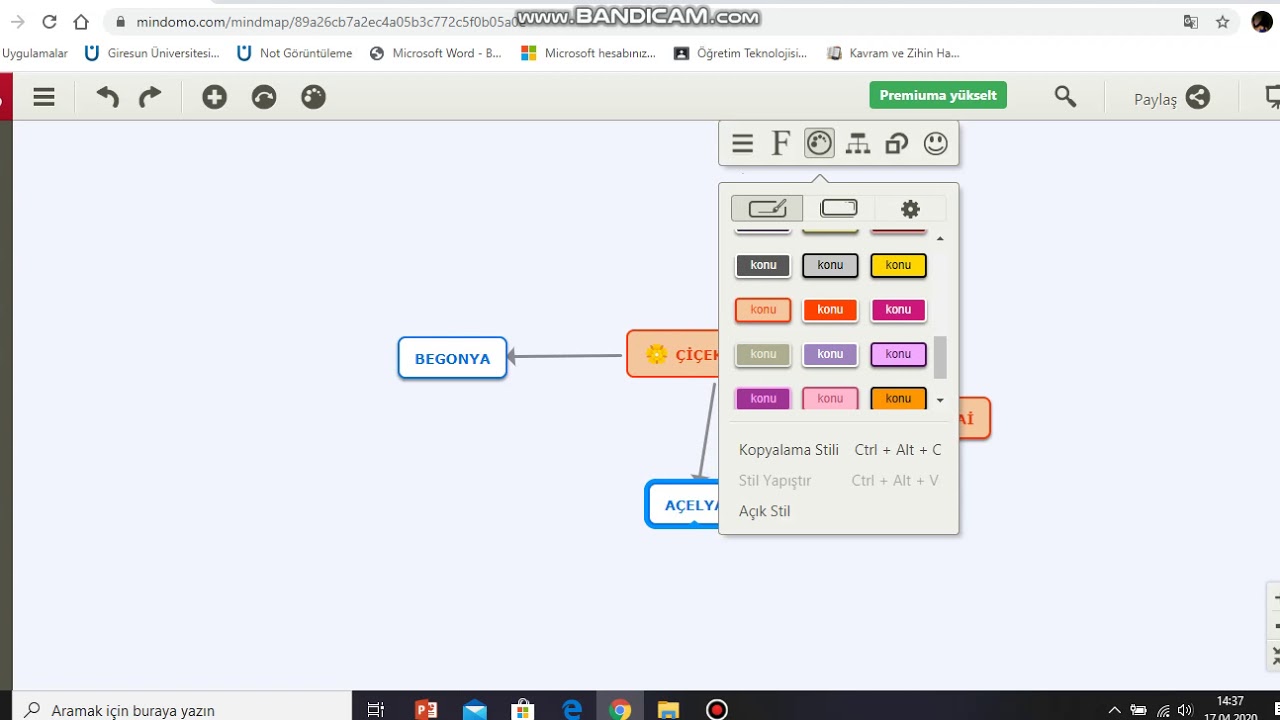Open Microsoft Edge from the taskbar
Image resolution: width=1280 pixels, height=720 pixels.
pyautogui.click(x=571, y=710)
